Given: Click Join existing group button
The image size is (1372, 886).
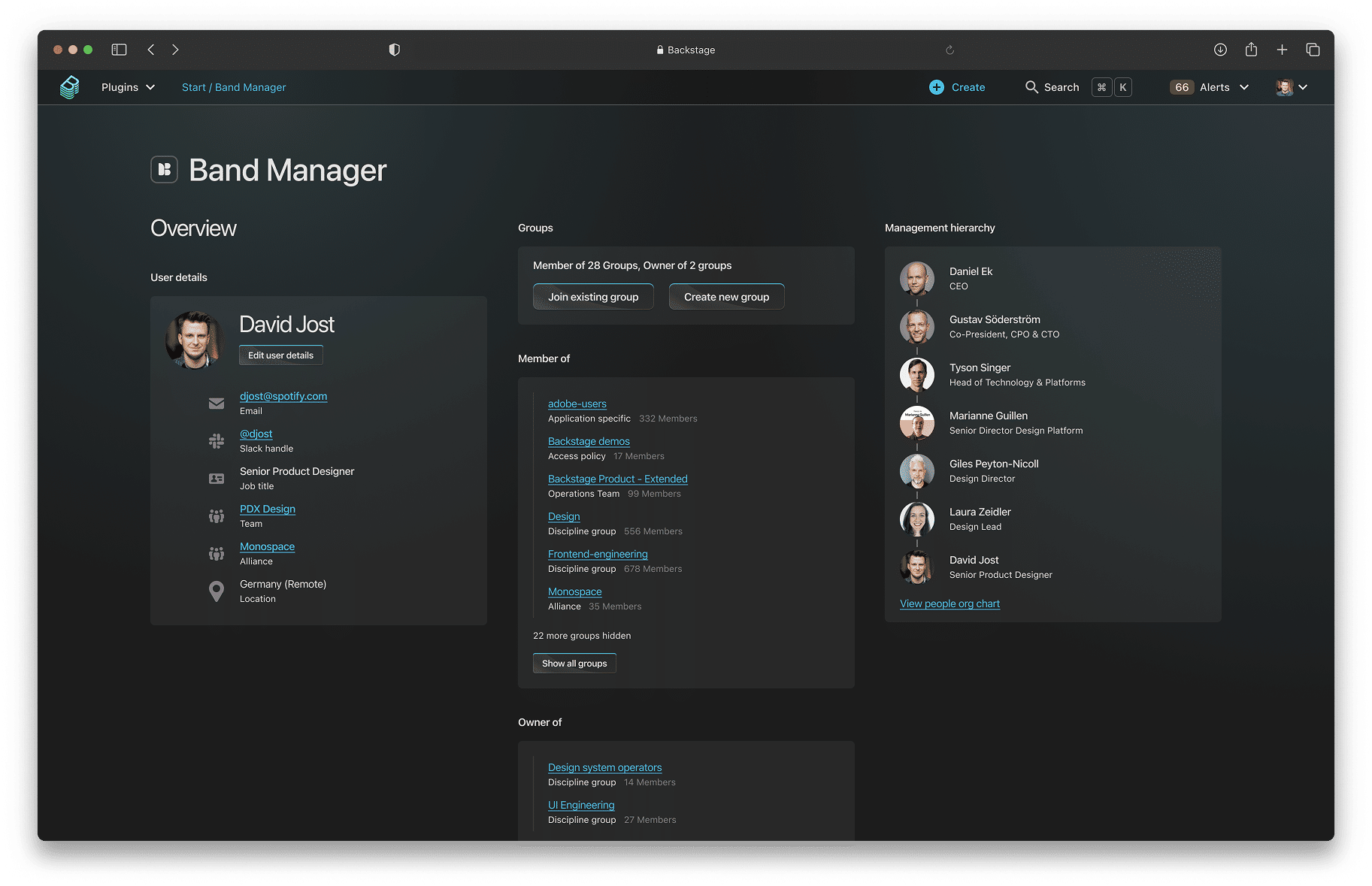Looking at the screenshot, I should [593, 297].
